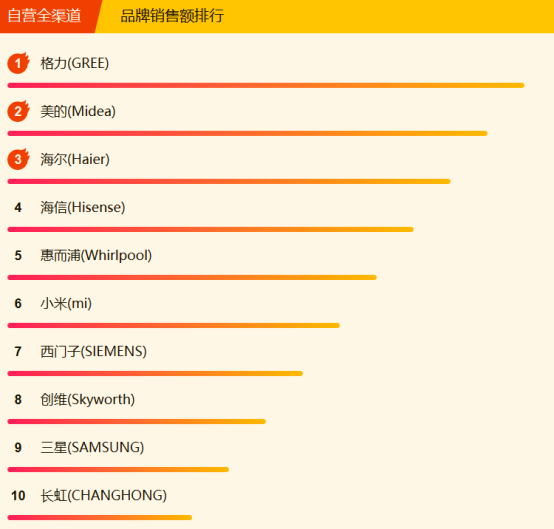Viewport: 554px width, 529px height.
Task: Click rank number 4
Action: [x=18, y=207]
